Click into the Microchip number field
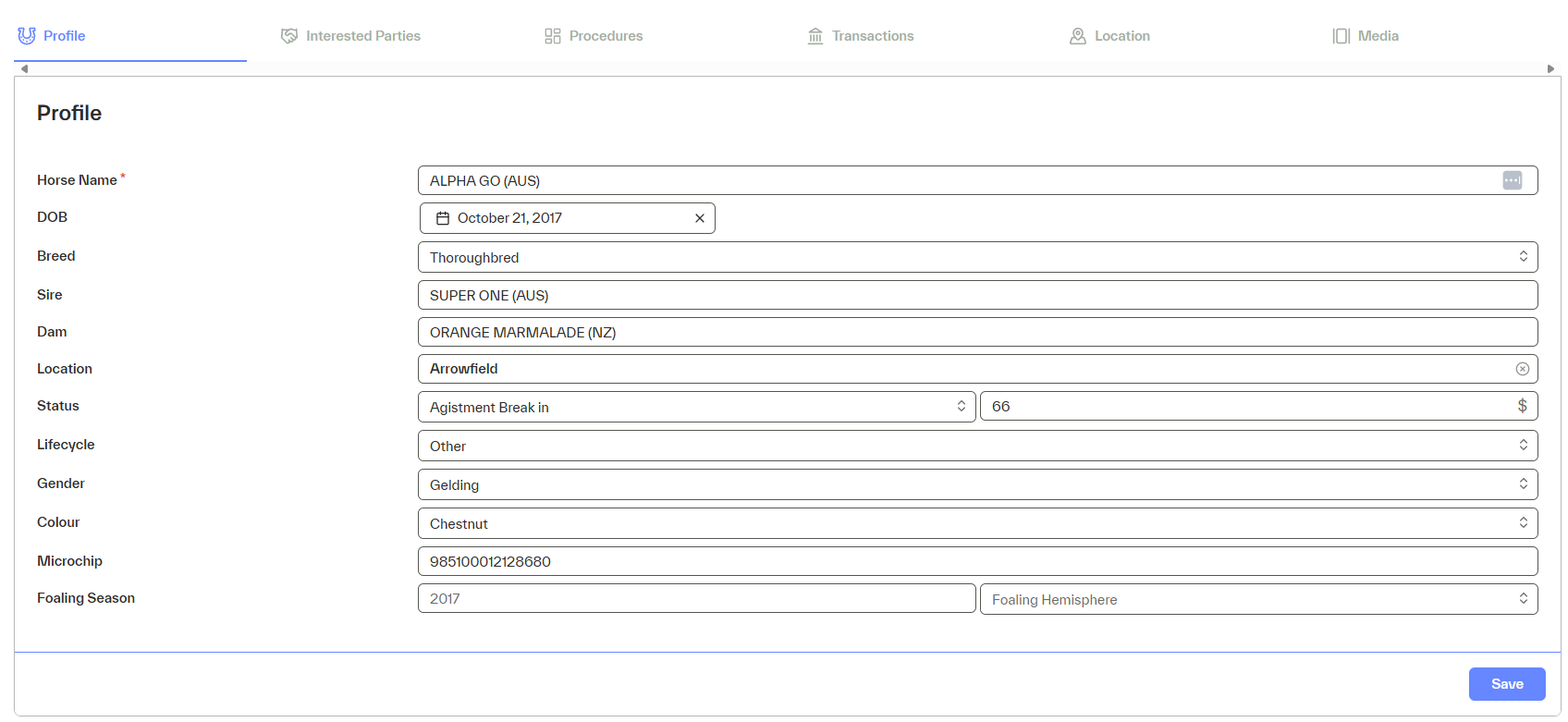Viewport: 1568px width, 722px height. [977, 561]
